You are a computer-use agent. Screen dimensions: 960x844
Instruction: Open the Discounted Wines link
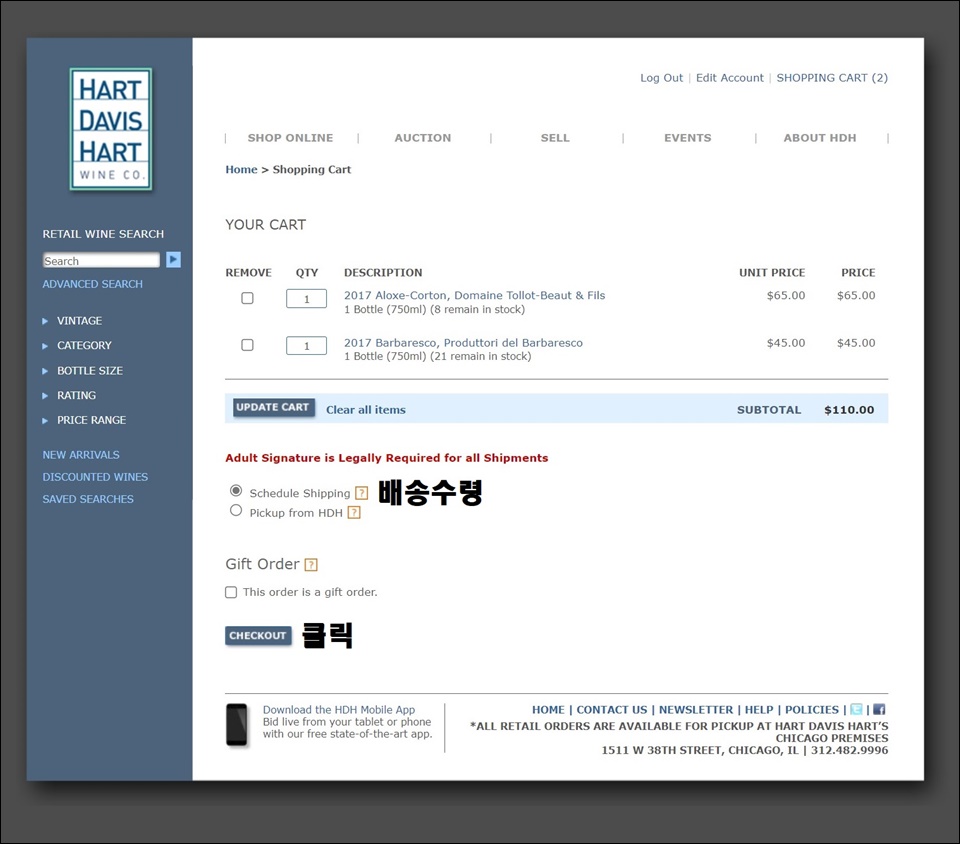point(95,477)
